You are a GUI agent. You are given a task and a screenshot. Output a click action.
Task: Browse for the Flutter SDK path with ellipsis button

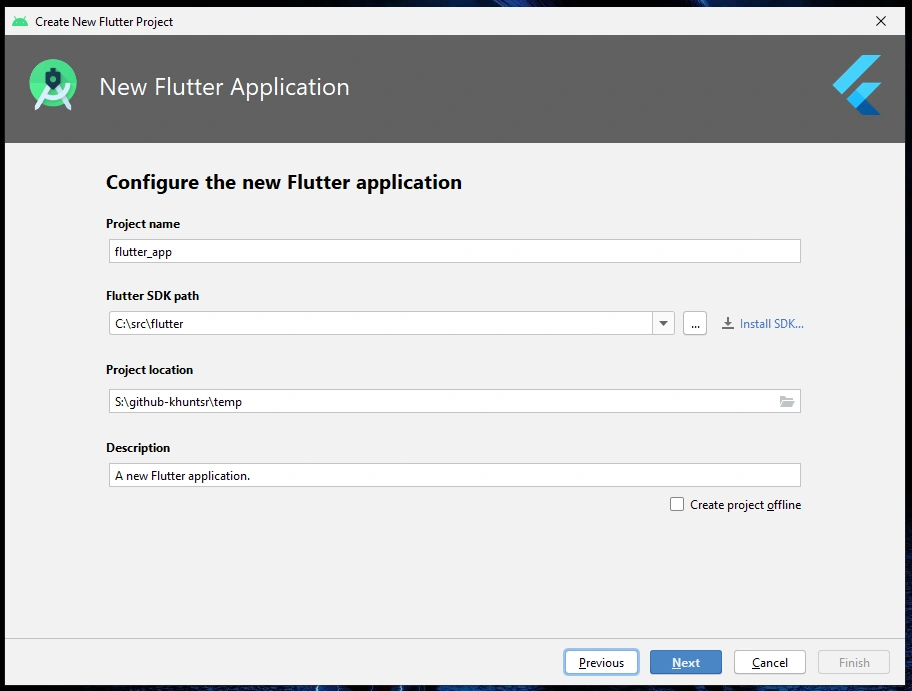(x=695, y=323)
